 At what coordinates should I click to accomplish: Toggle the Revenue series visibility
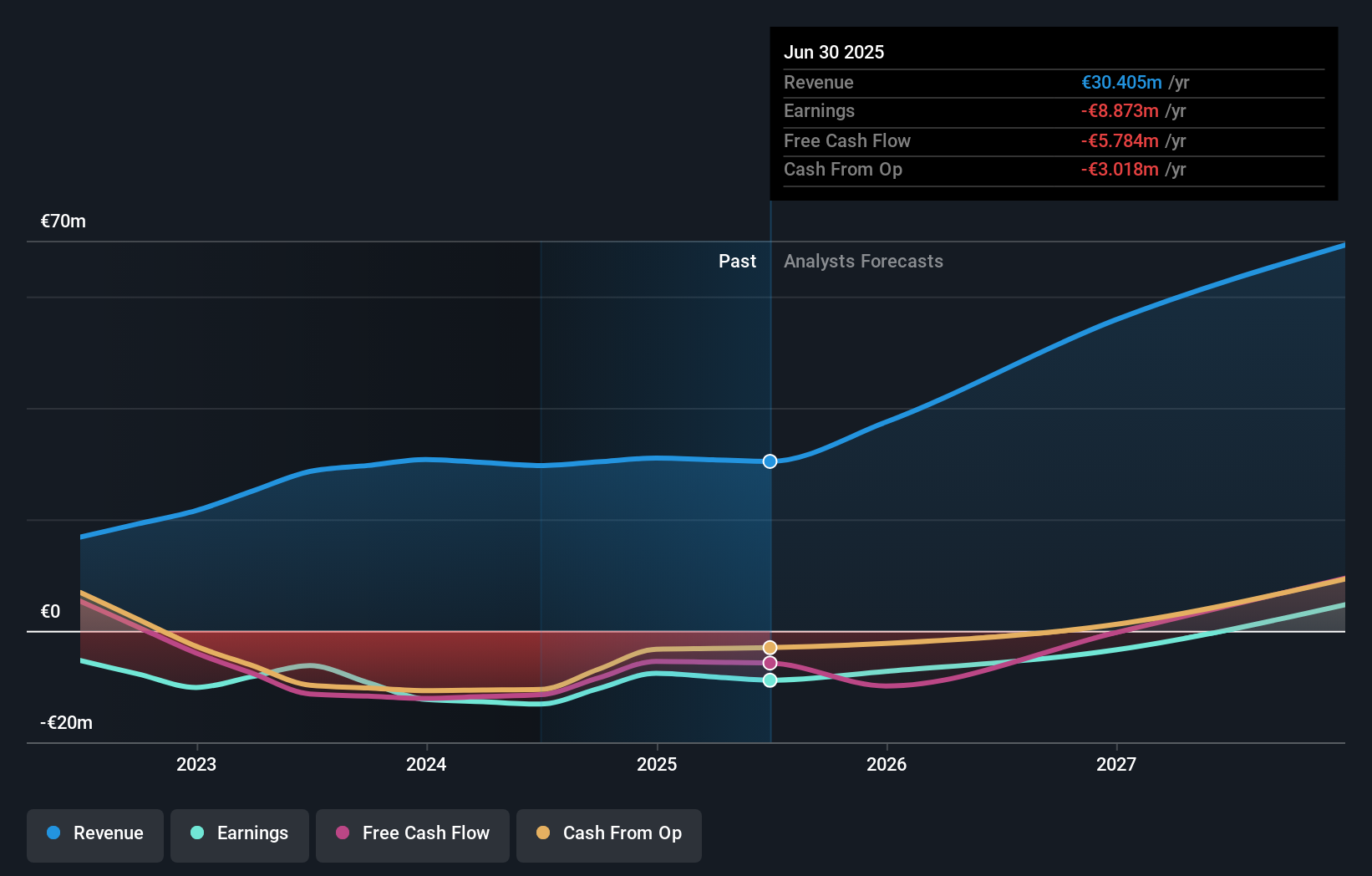[94, 833]
